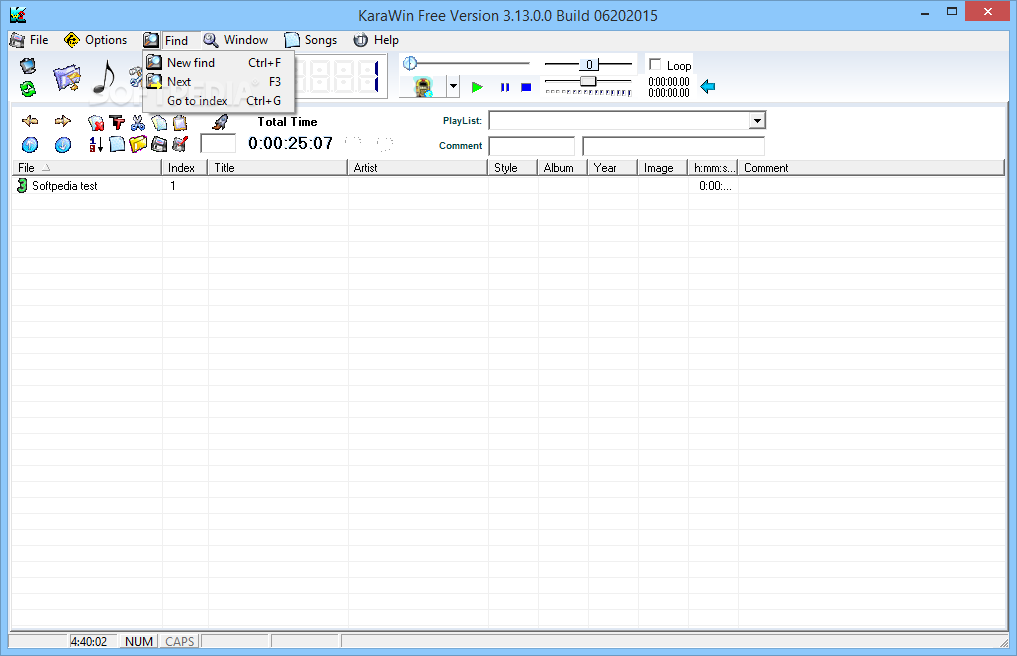
Task: Open the Songs menu
Action: [311, 40]
